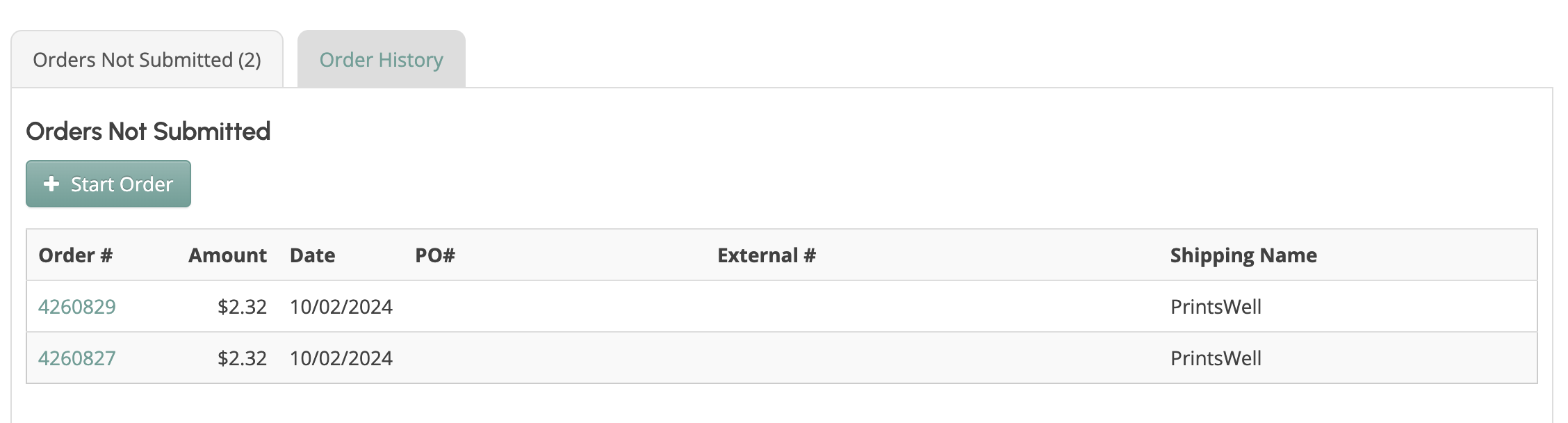Click the Date column header
The image size is (1568, 423).
pos(312,255)
